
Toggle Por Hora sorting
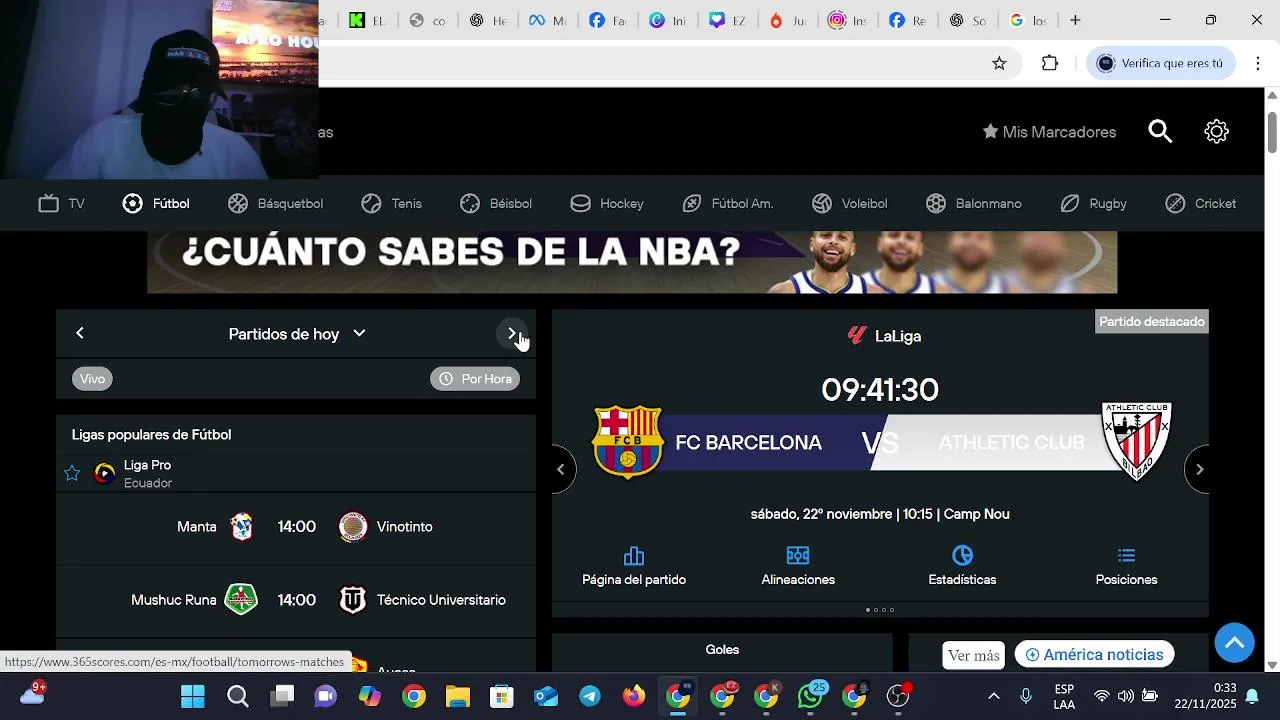click(x=475, y=379)
